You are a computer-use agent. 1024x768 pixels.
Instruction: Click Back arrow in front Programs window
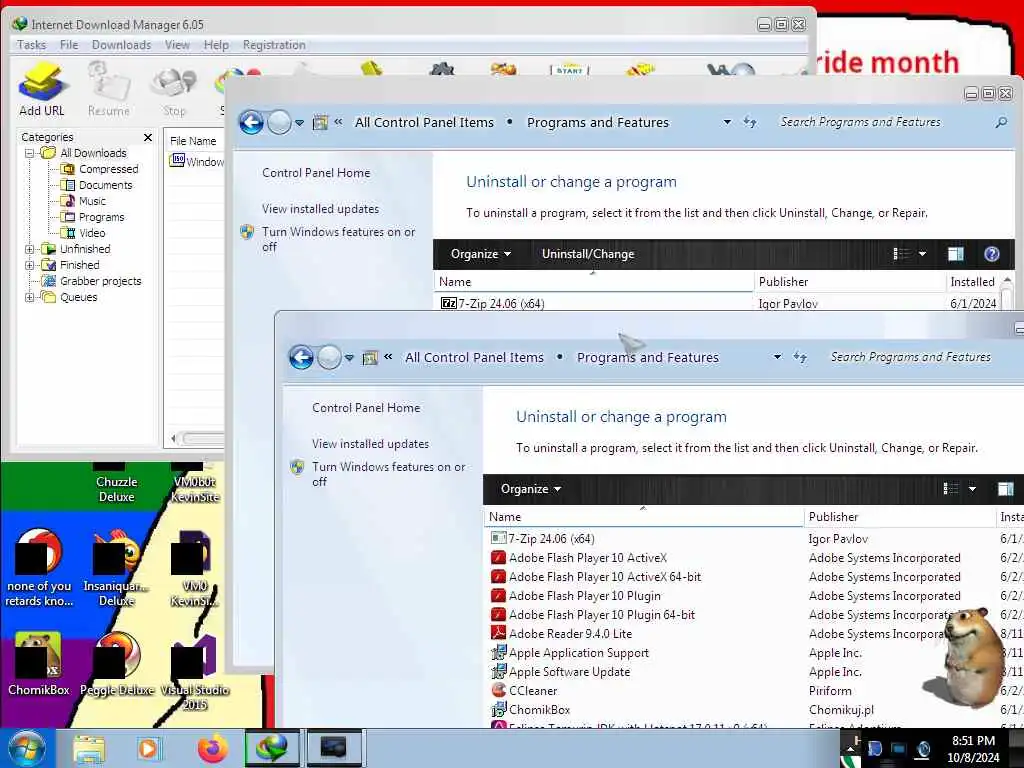pyautogui.click(x=301, y=357)
